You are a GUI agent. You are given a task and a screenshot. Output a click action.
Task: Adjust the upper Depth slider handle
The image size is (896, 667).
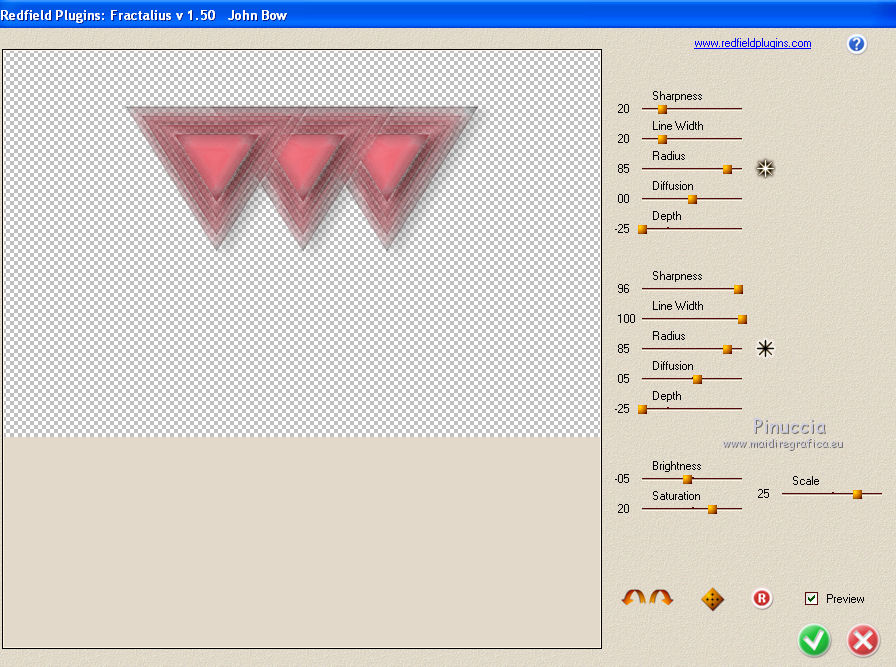[642, 229]
